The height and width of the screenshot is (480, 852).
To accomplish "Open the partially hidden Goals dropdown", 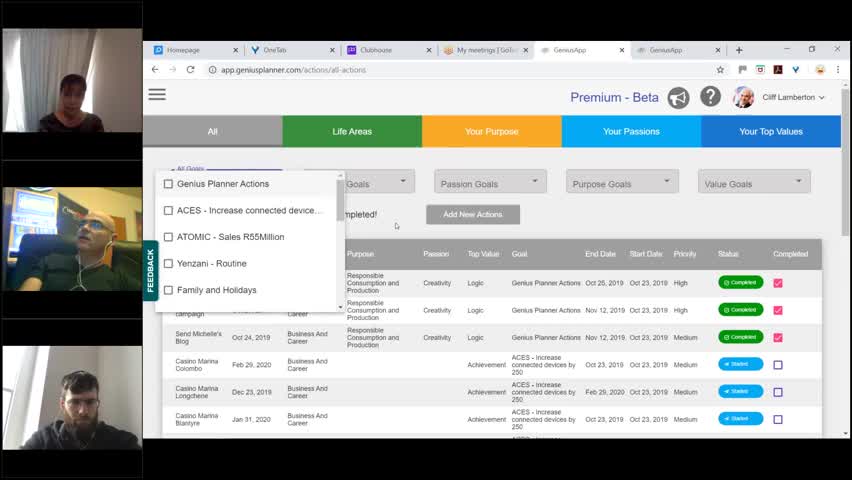I will (x=379, y=182).
